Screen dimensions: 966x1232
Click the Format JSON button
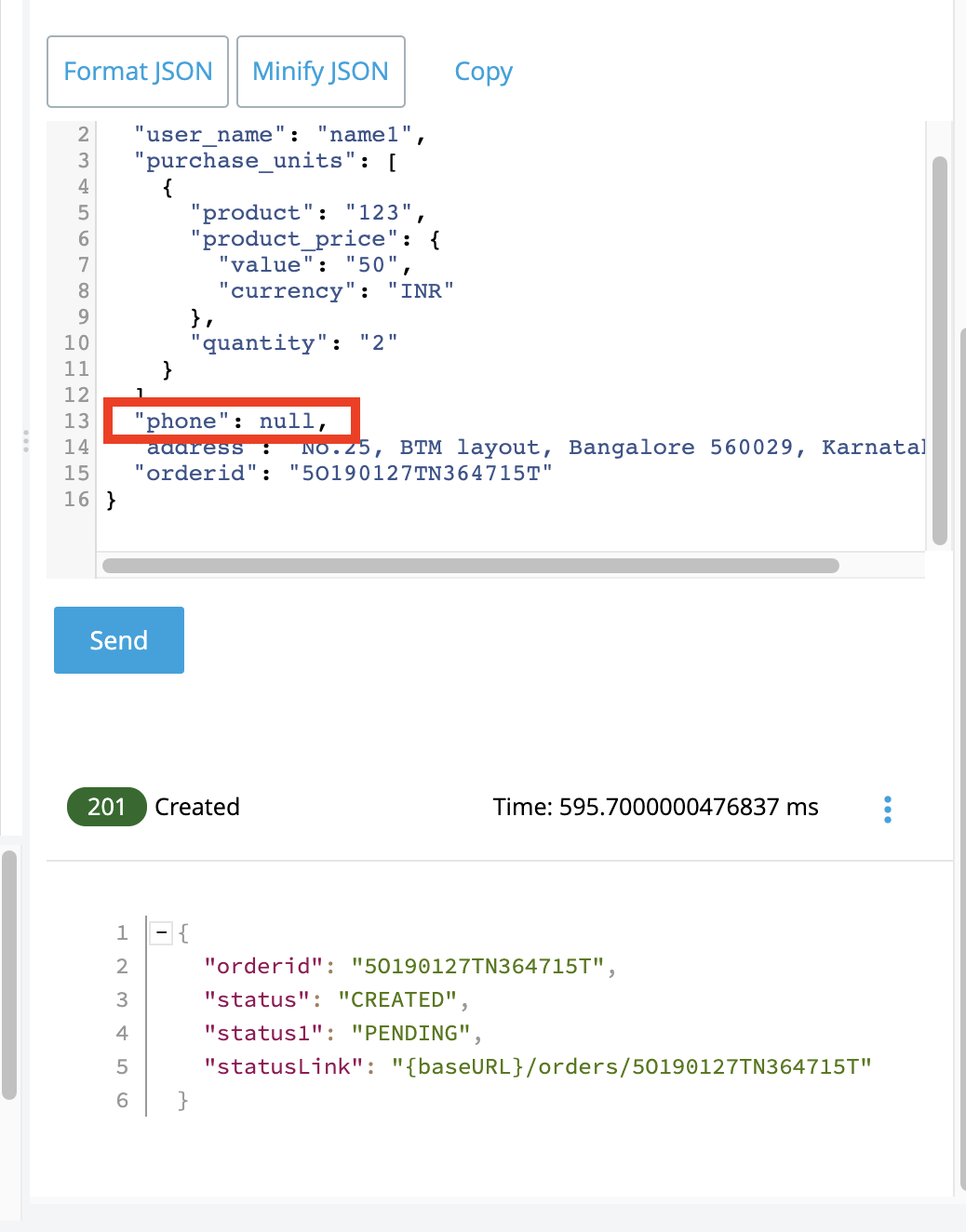(138, 72)
